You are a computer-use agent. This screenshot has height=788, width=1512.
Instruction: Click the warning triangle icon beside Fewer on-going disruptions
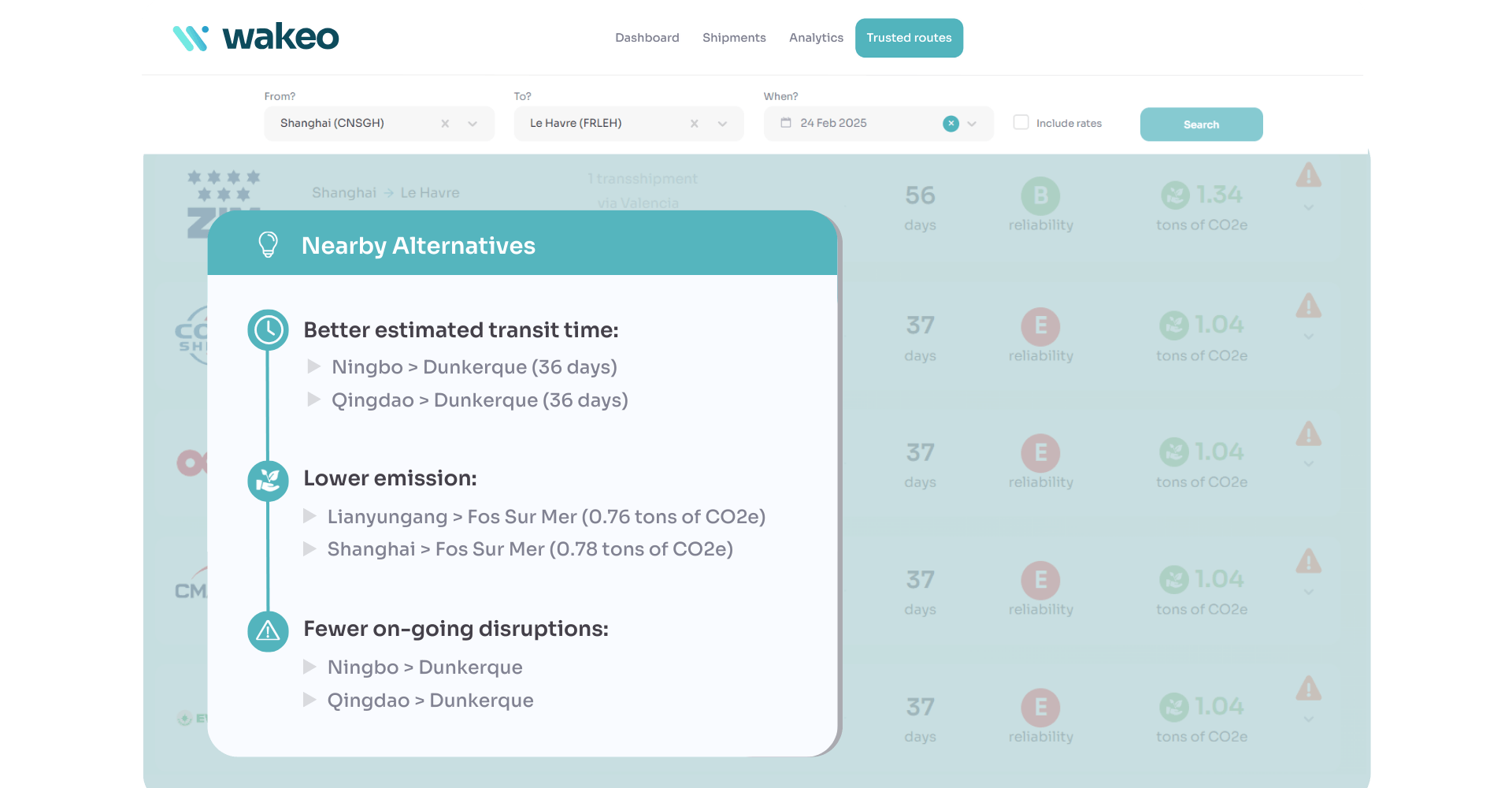pyautogui.click(x=268, y=630)
